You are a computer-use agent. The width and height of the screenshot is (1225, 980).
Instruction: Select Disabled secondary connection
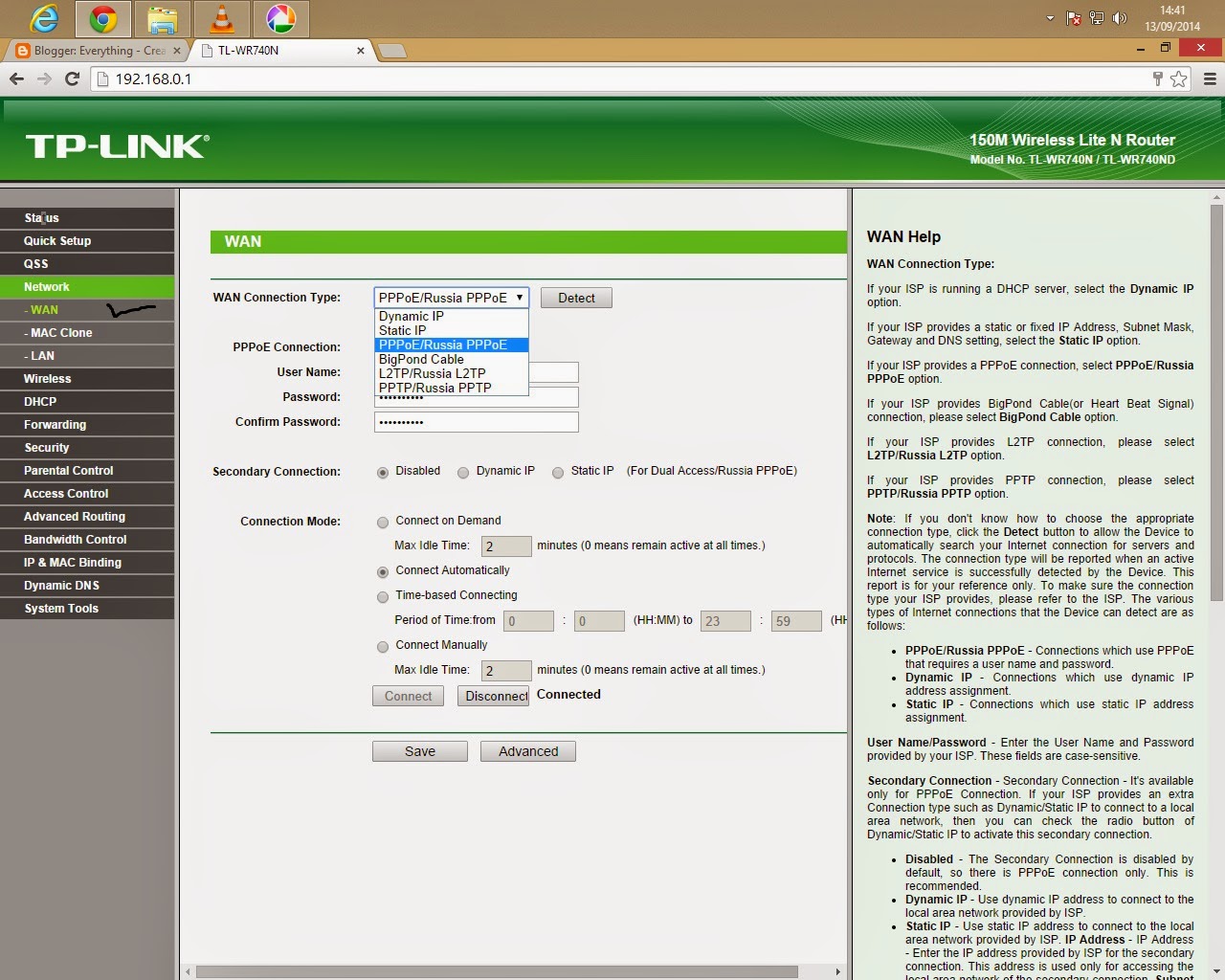tap(383, 472)
